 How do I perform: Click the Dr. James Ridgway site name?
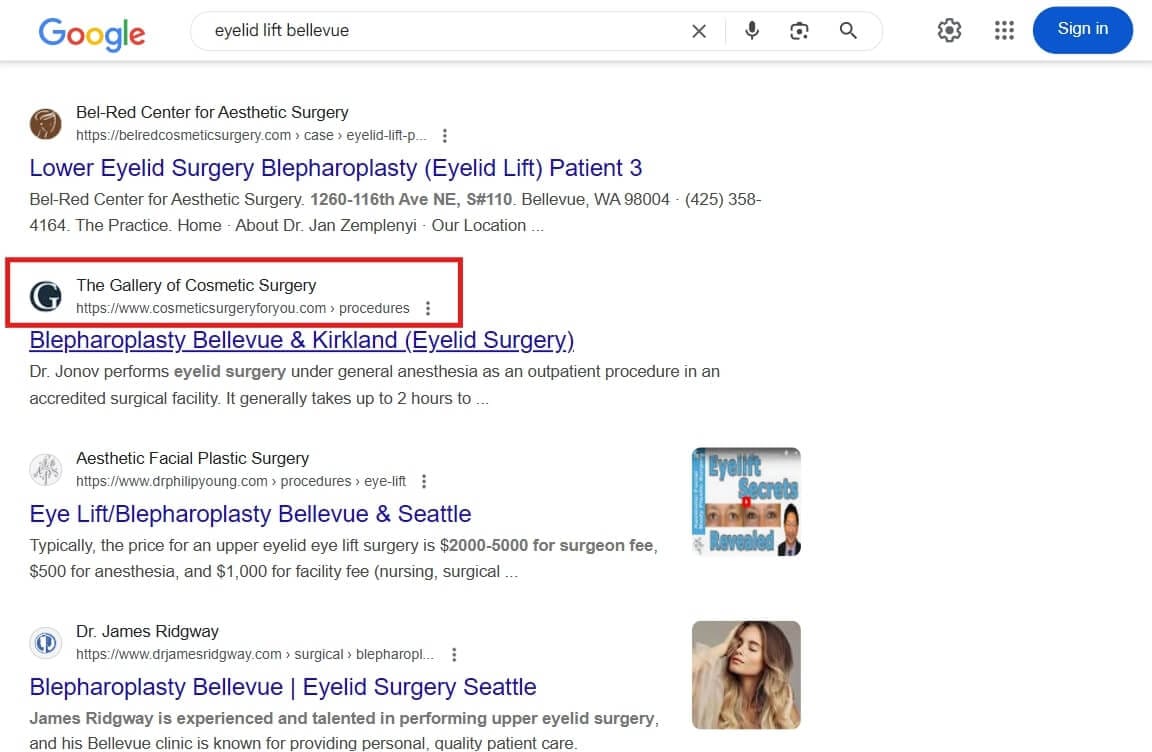[148, 632]
